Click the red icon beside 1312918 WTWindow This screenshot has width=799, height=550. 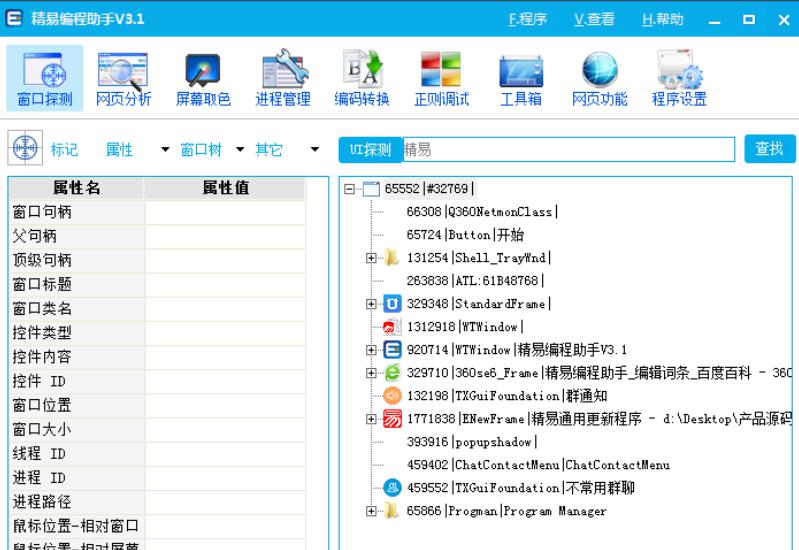pyautogui.click(x=392, y=327)
